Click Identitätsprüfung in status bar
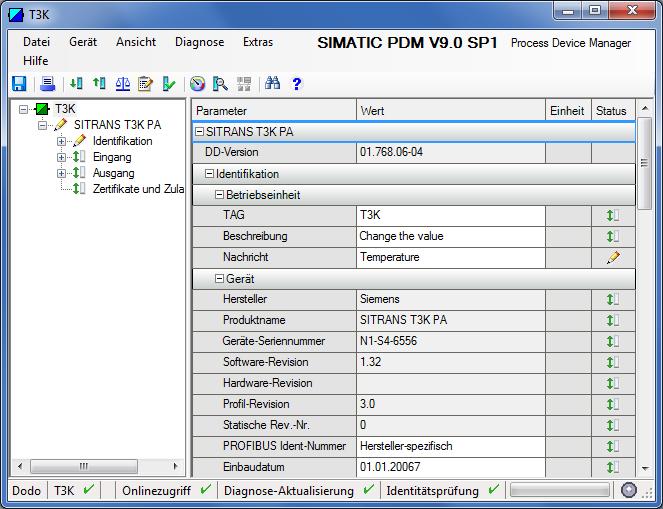Viewport: 663px width, 509px height. (433, 491)
